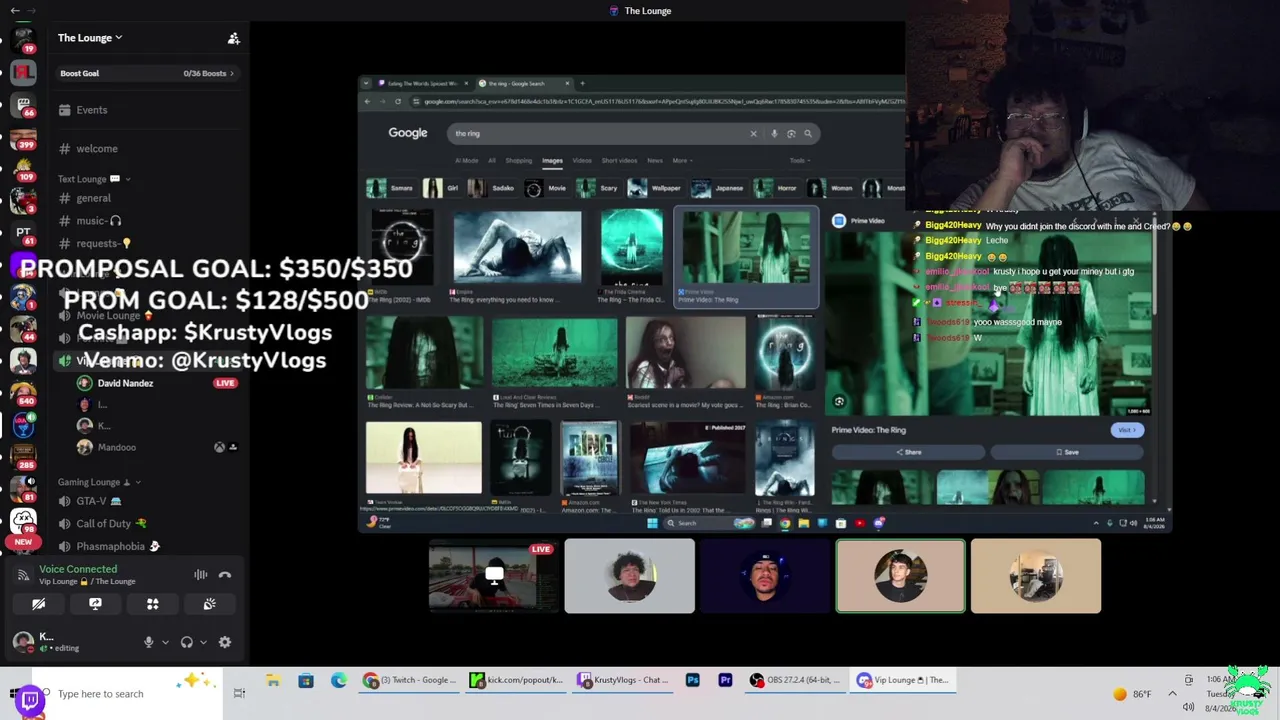The width and height of the screenshot is (1280, 720).
Task: Click the share screen button
Action: (95, 604)
